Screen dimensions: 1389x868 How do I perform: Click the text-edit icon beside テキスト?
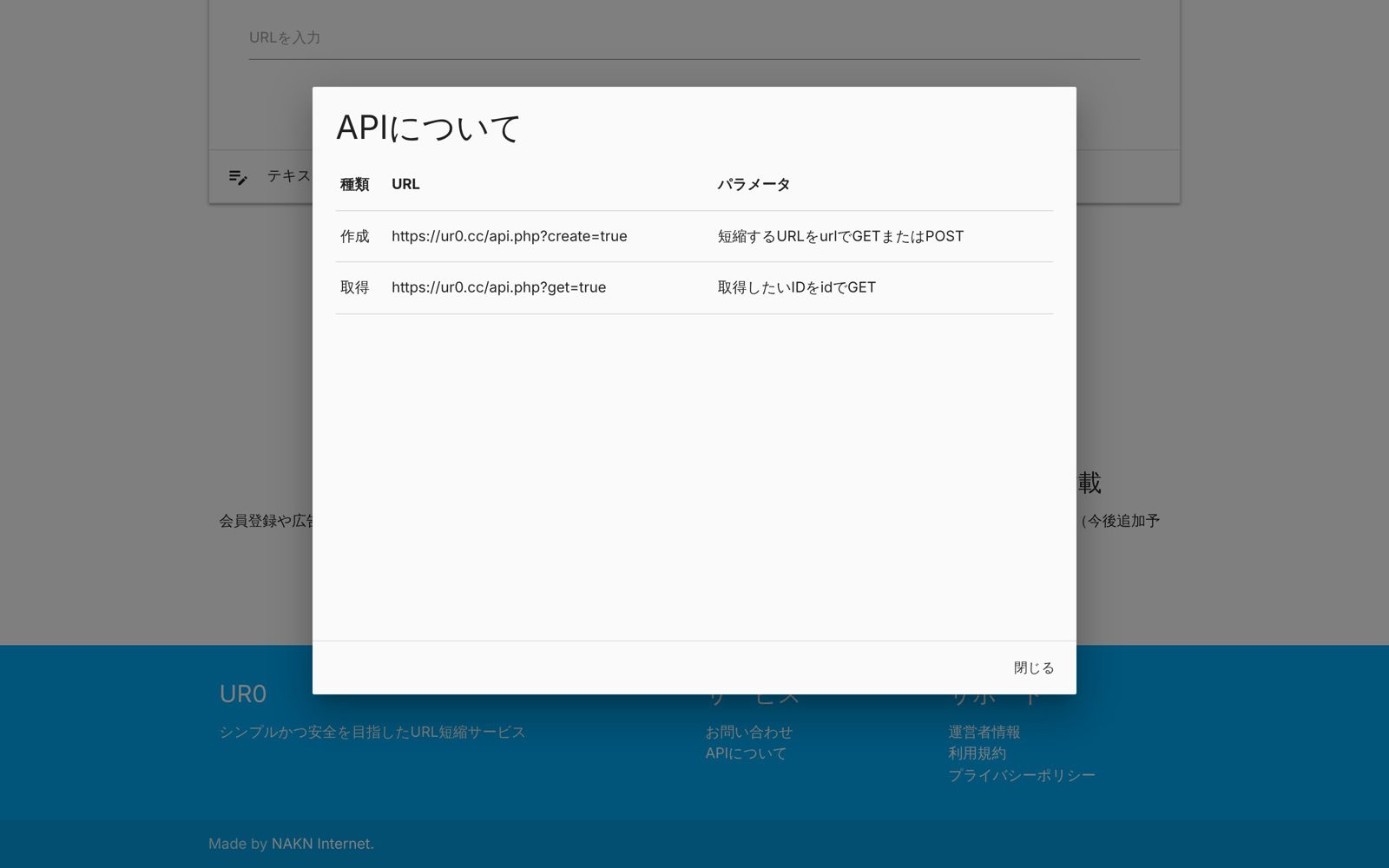click(238, 177)
